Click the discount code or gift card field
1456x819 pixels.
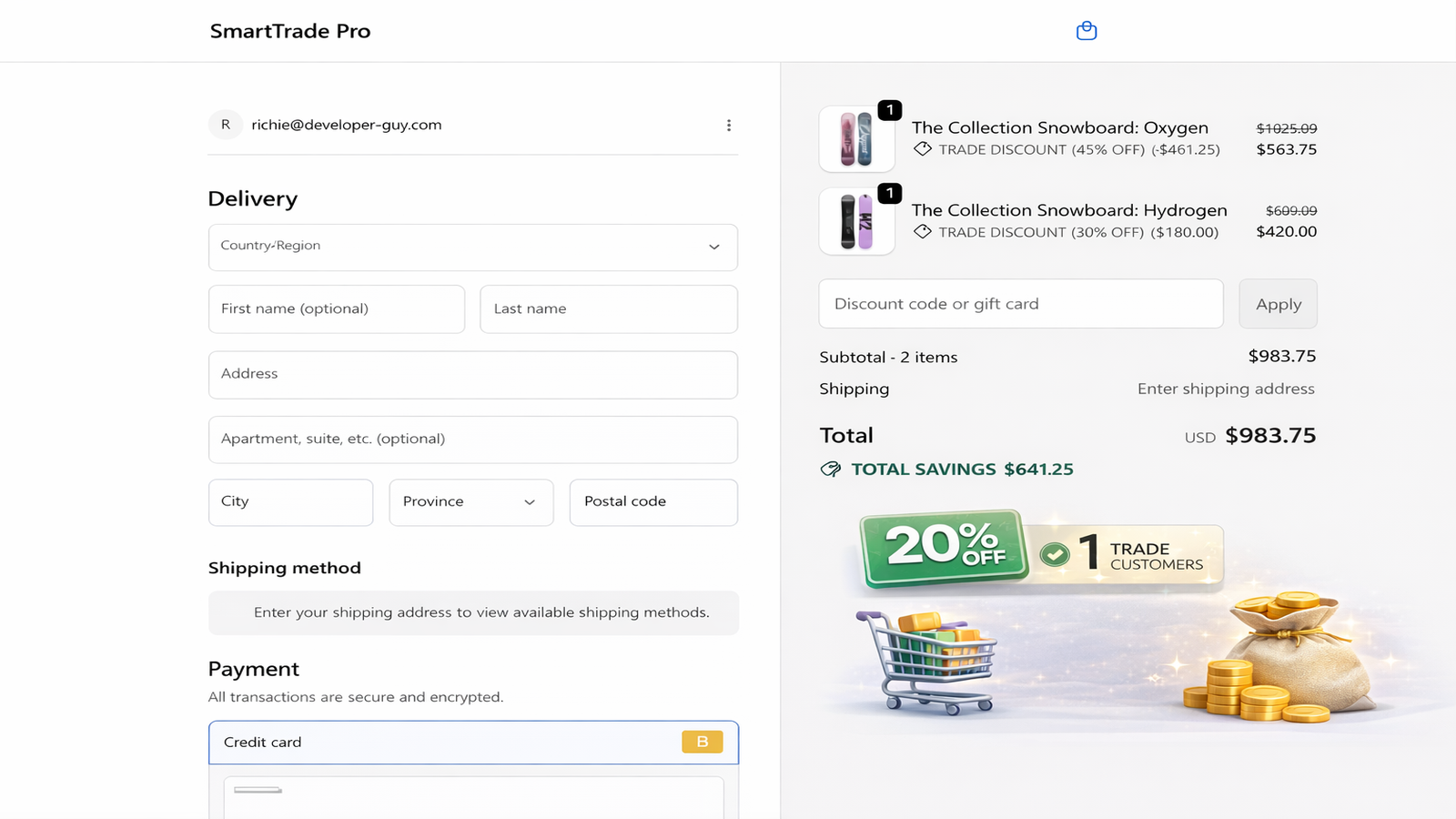[1019, 303]
